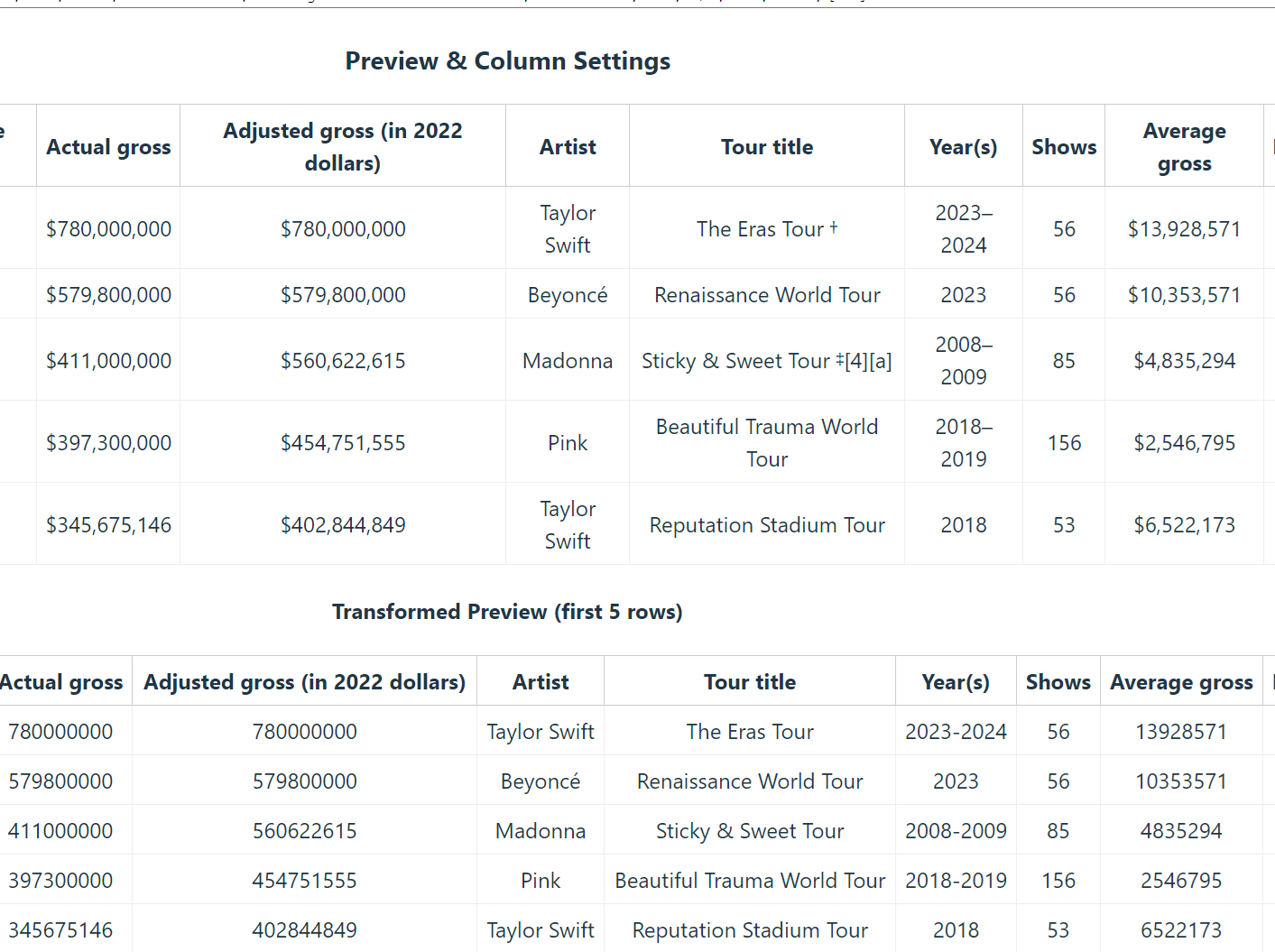
Task: Select 'Tour title' header in upper preview table
Action: pyautogui.click(x=767, y=147)
